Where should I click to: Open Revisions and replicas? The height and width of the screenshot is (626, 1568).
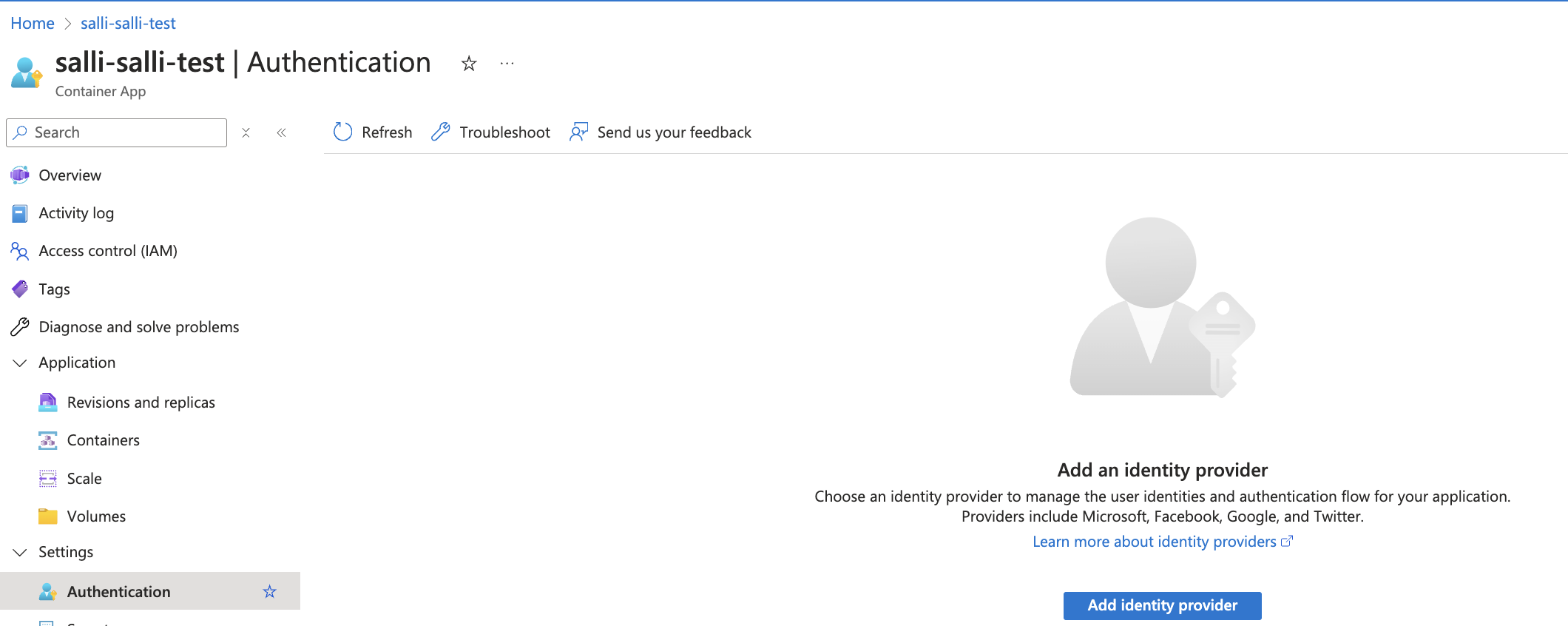tap(141, 403)
